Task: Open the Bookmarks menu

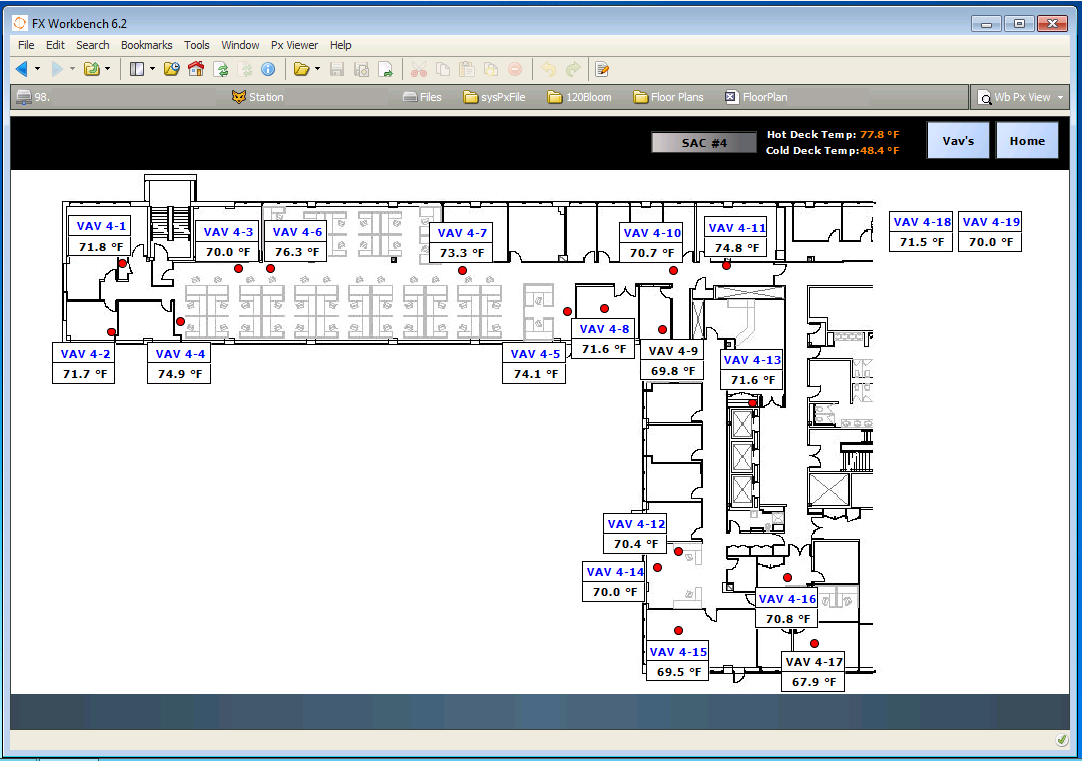Action: point(146,45)
